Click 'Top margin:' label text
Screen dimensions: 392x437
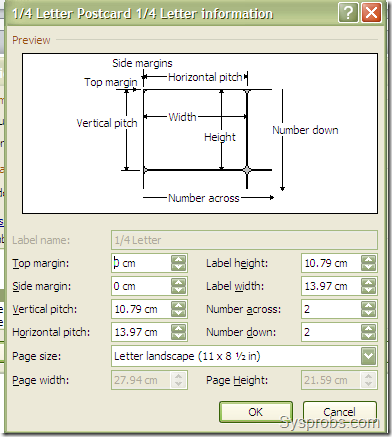pos(41,263)
